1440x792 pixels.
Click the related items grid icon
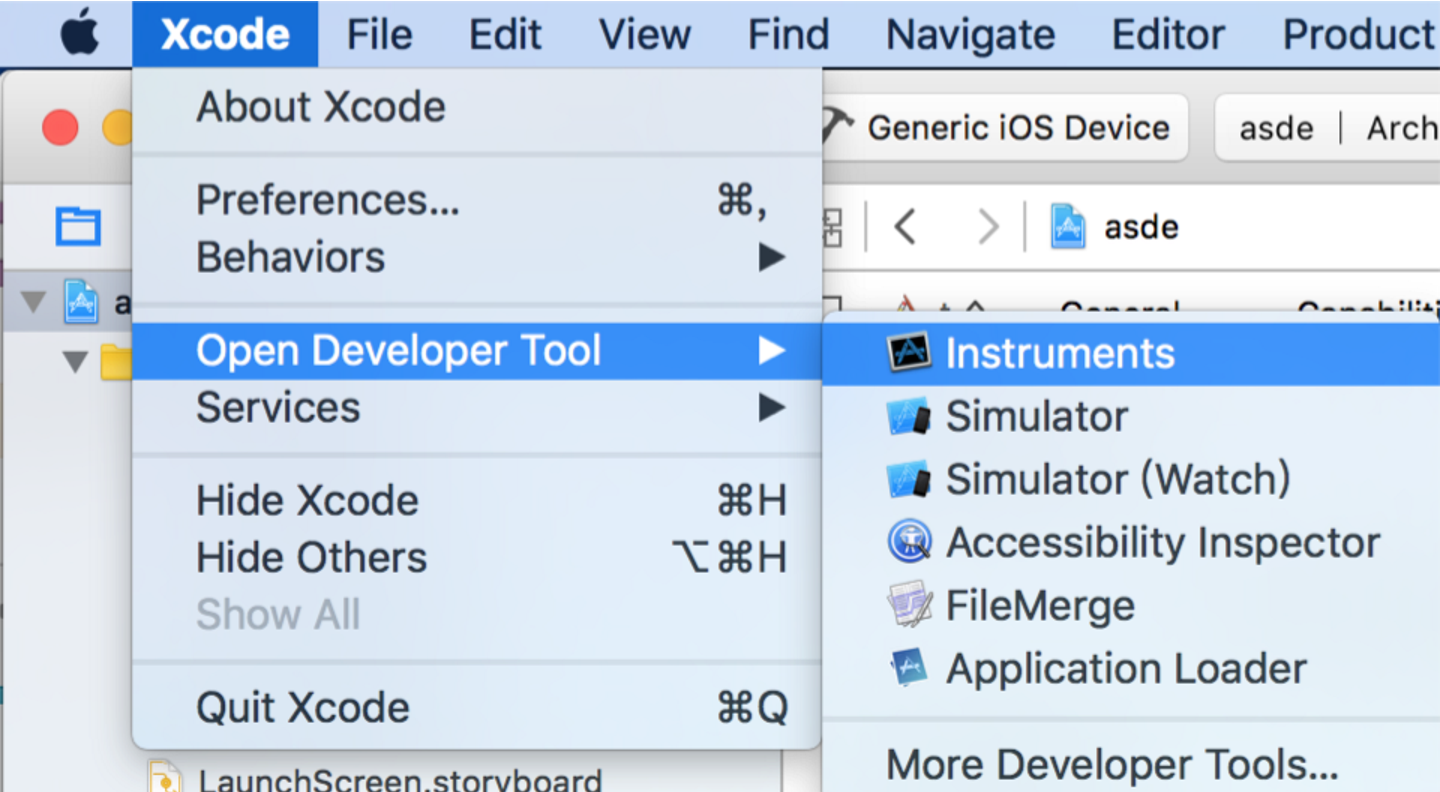point(833,227)
